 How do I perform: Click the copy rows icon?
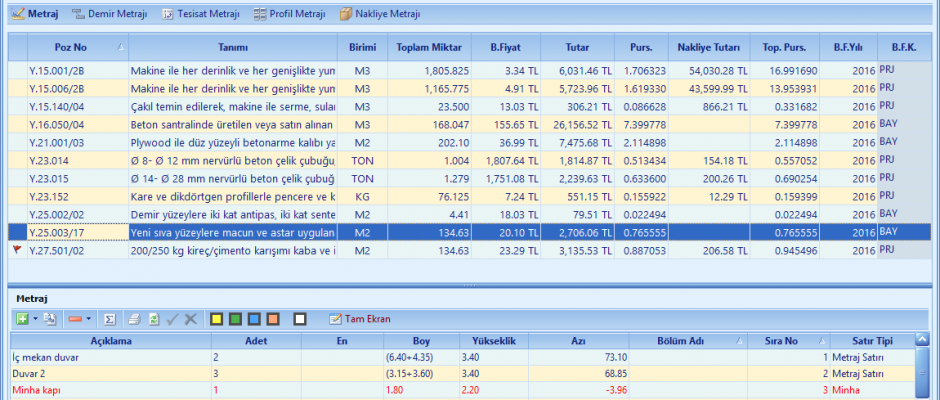click(x=50, y=319)
